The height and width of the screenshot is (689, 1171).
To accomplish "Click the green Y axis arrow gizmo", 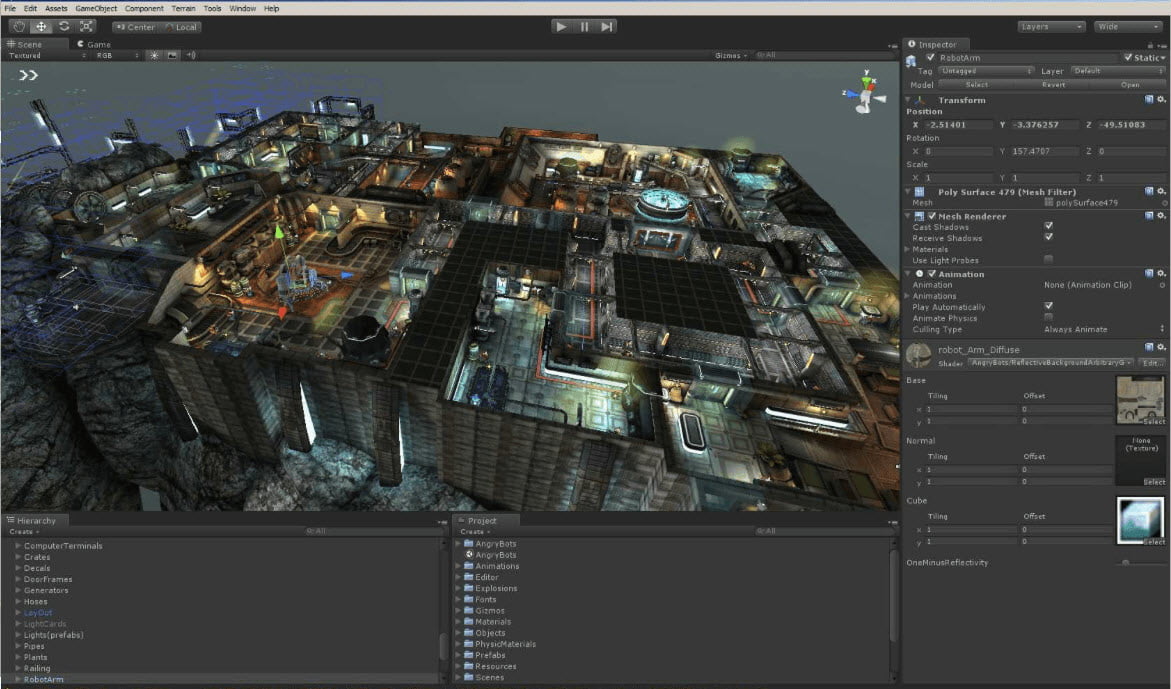I will [x=279, y=232].
